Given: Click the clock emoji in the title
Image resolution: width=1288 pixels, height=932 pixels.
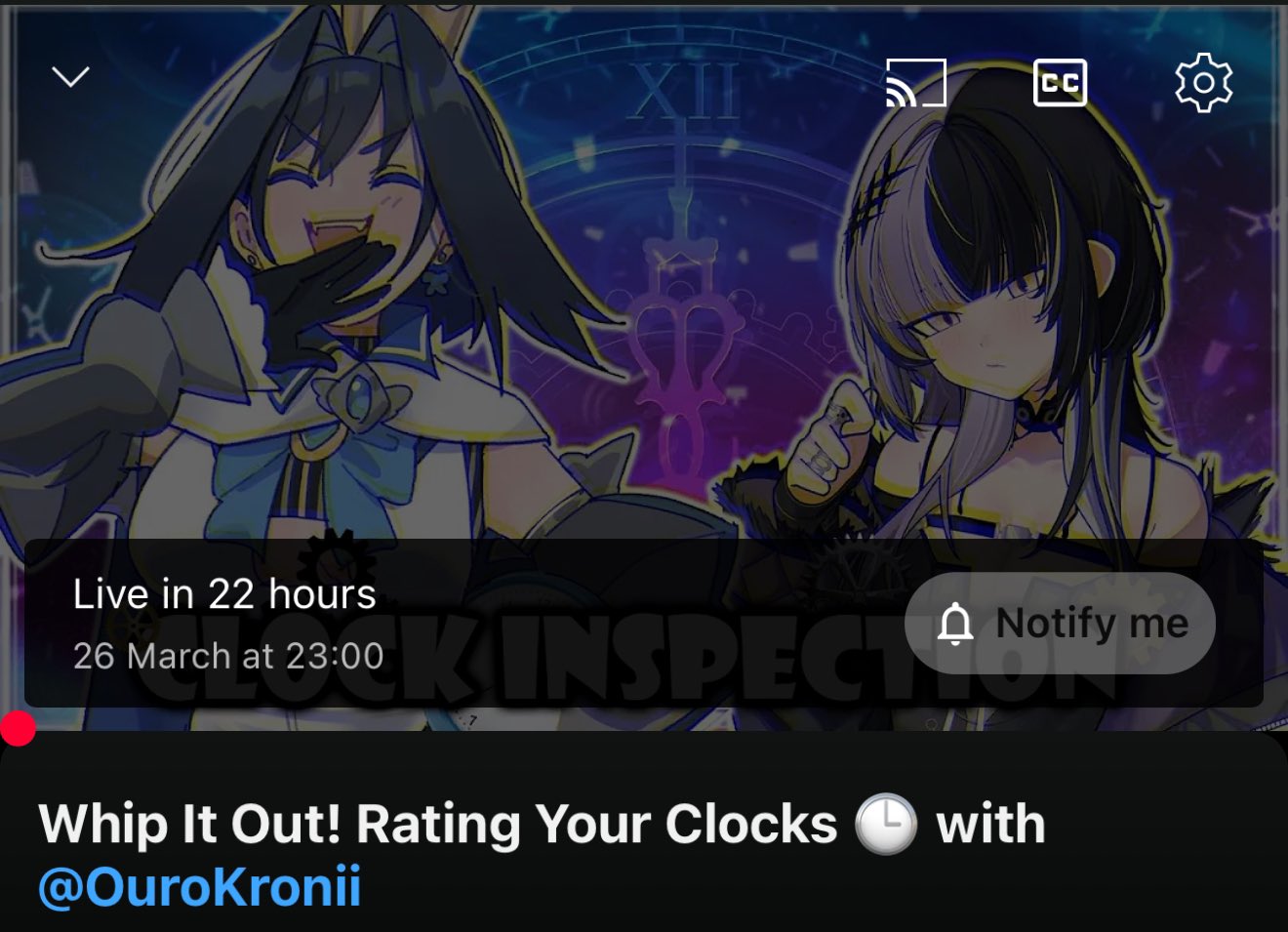Looking at the screenshot, I should (886, 825).
